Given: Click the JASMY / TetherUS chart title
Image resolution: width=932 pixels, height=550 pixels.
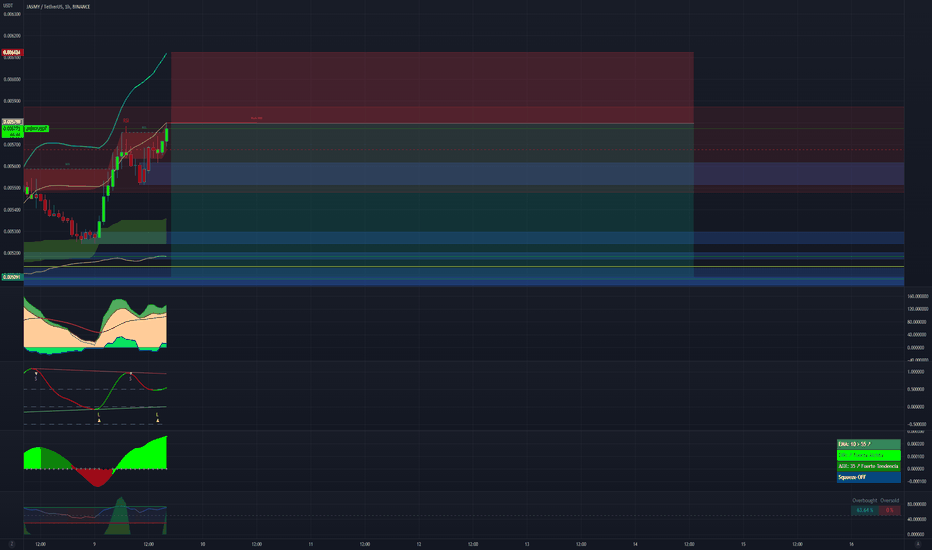Looking at the screenshot, I should tap(58, 7).
